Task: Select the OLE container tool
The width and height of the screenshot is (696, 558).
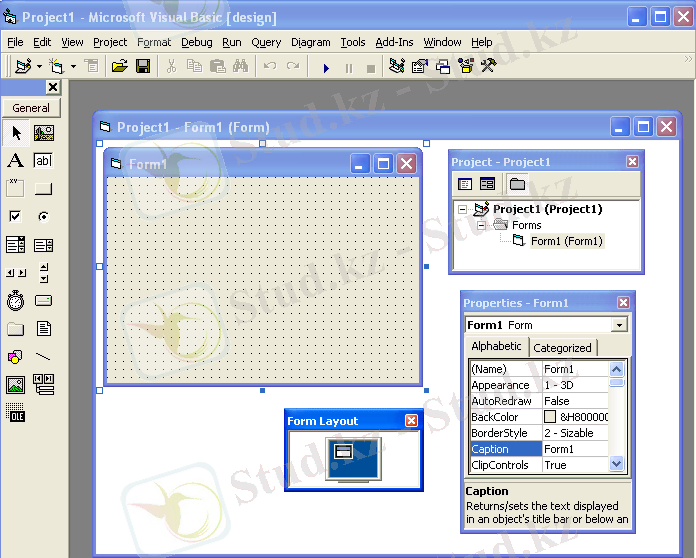Action: [15, 413]
